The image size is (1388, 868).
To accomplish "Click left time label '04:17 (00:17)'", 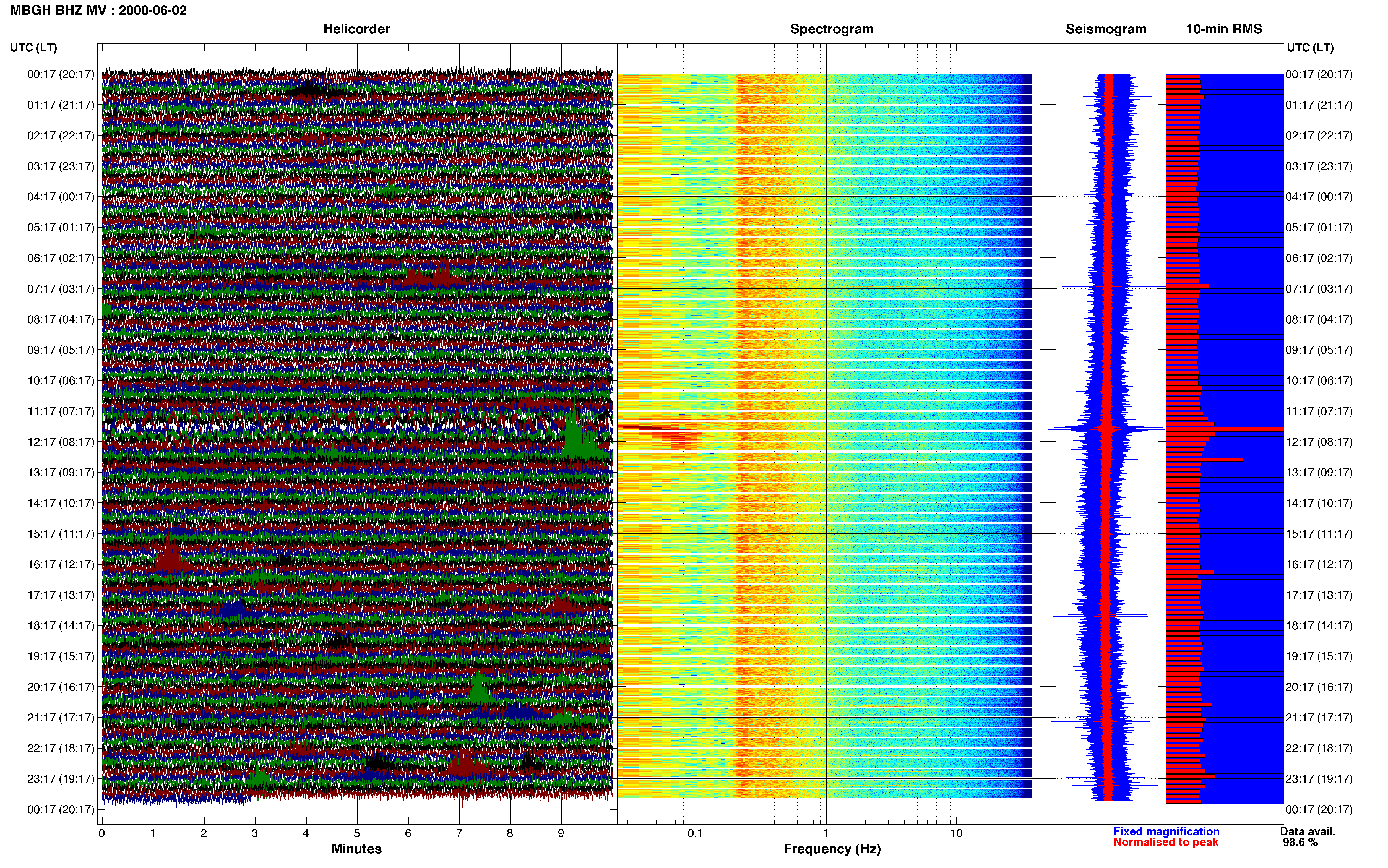I will (x=61, y=196).
